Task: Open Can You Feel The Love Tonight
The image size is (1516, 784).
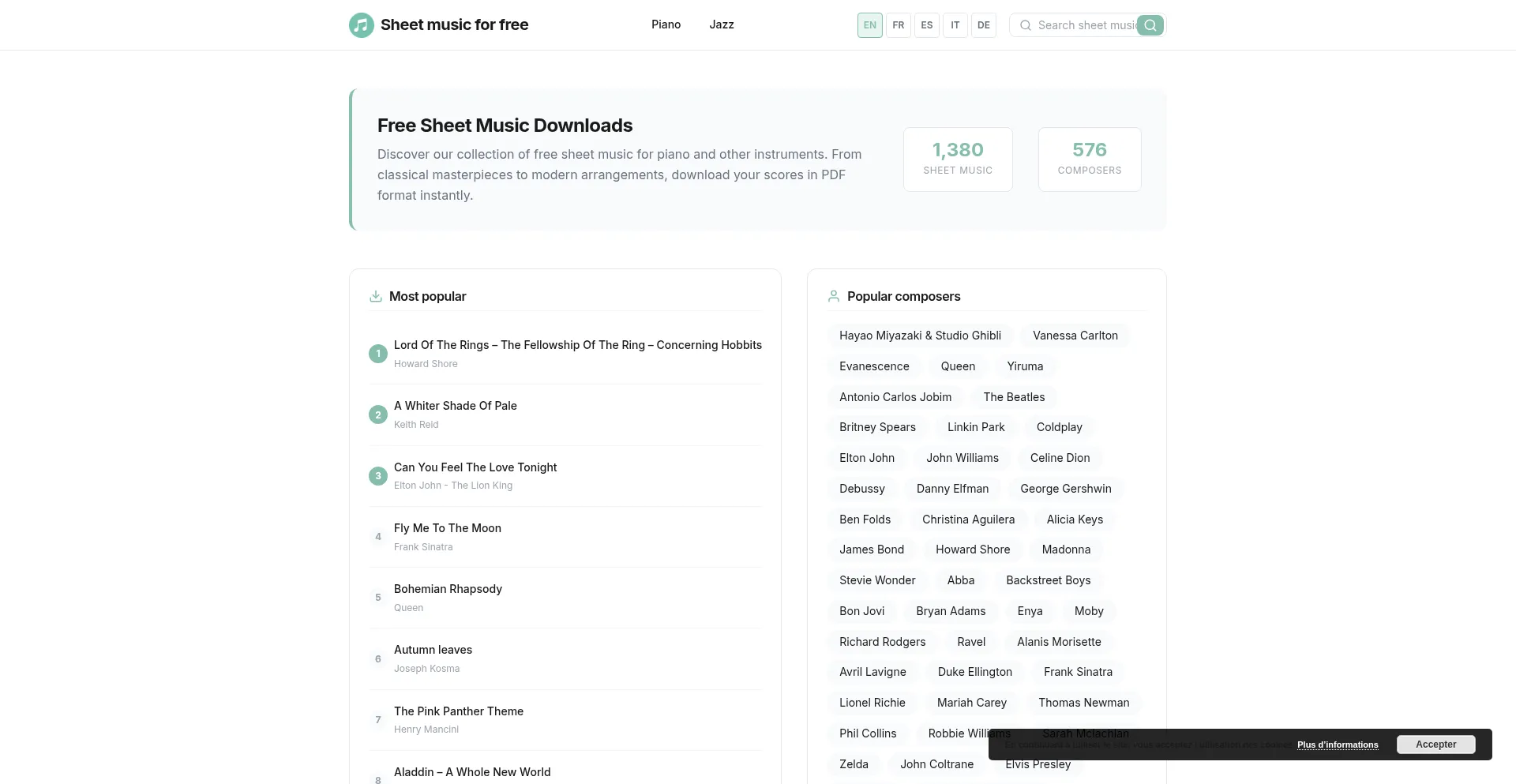Action: click(475, 467)
